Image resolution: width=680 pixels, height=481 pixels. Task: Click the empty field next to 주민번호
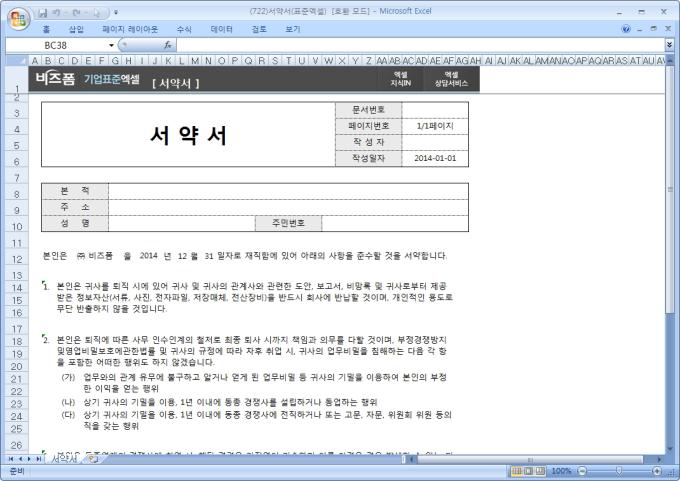(x=395, y=223)
